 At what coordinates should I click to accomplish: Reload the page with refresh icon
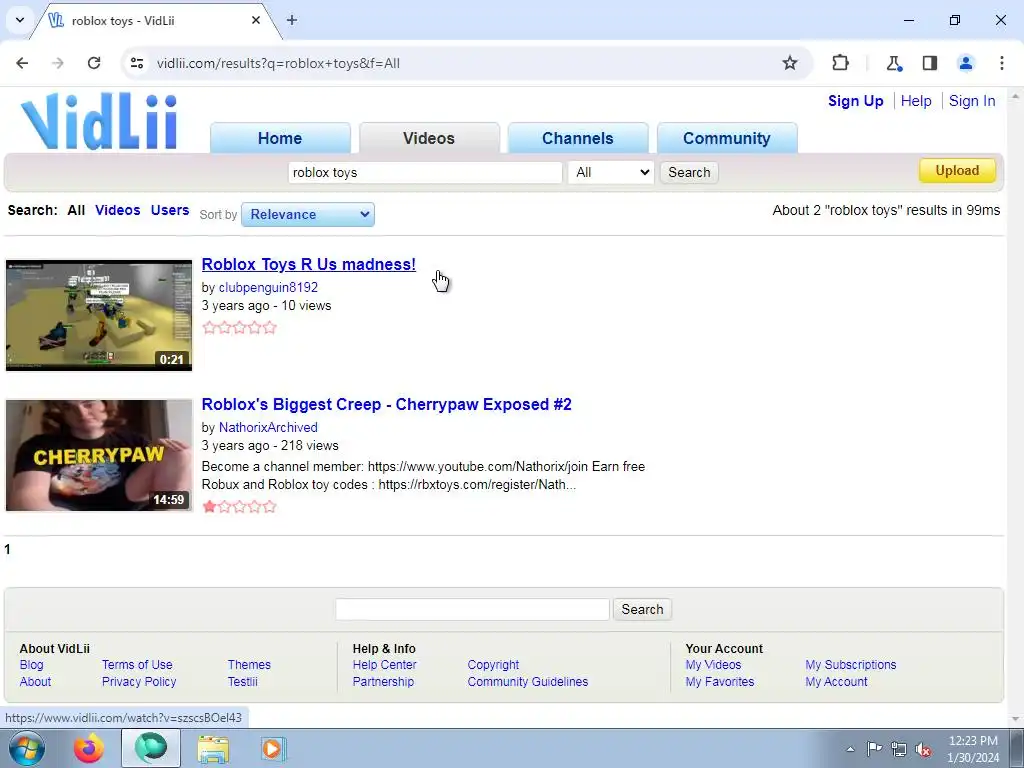pos(94,63)
